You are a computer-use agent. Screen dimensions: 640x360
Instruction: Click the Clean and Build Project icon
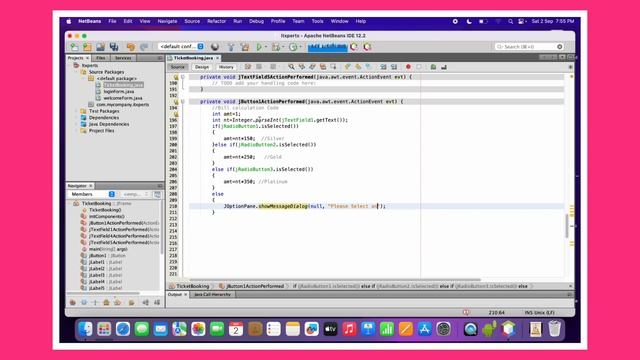(245, 47)
